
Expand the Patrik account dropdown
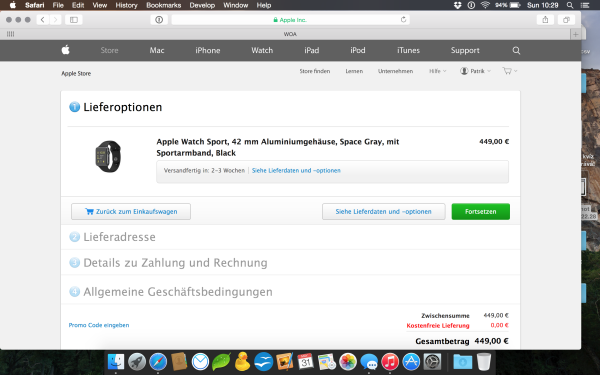[x=475, y=71]
